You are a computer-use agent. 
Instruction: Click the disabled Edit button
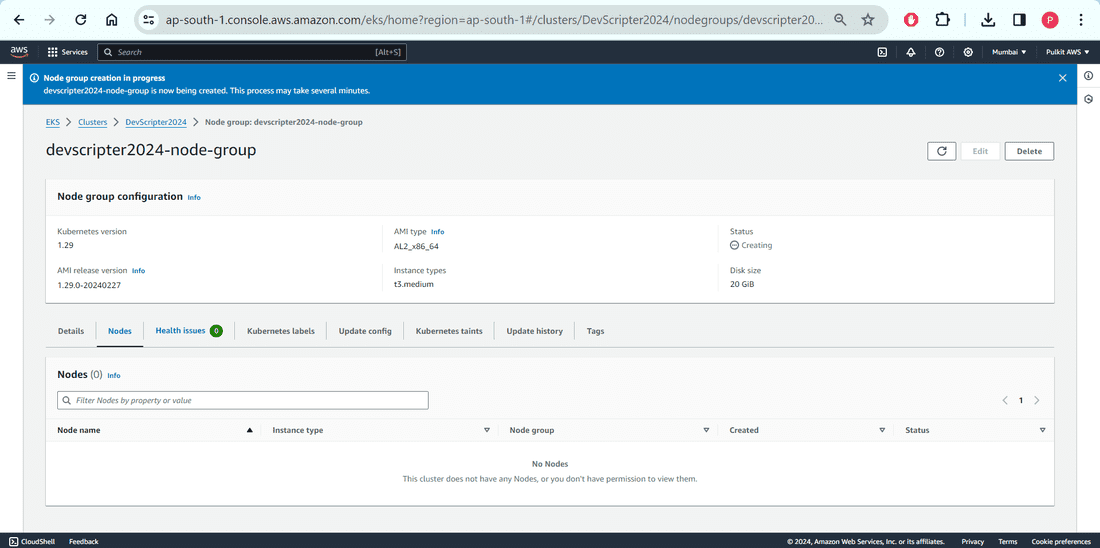click(x=980, y=151)
